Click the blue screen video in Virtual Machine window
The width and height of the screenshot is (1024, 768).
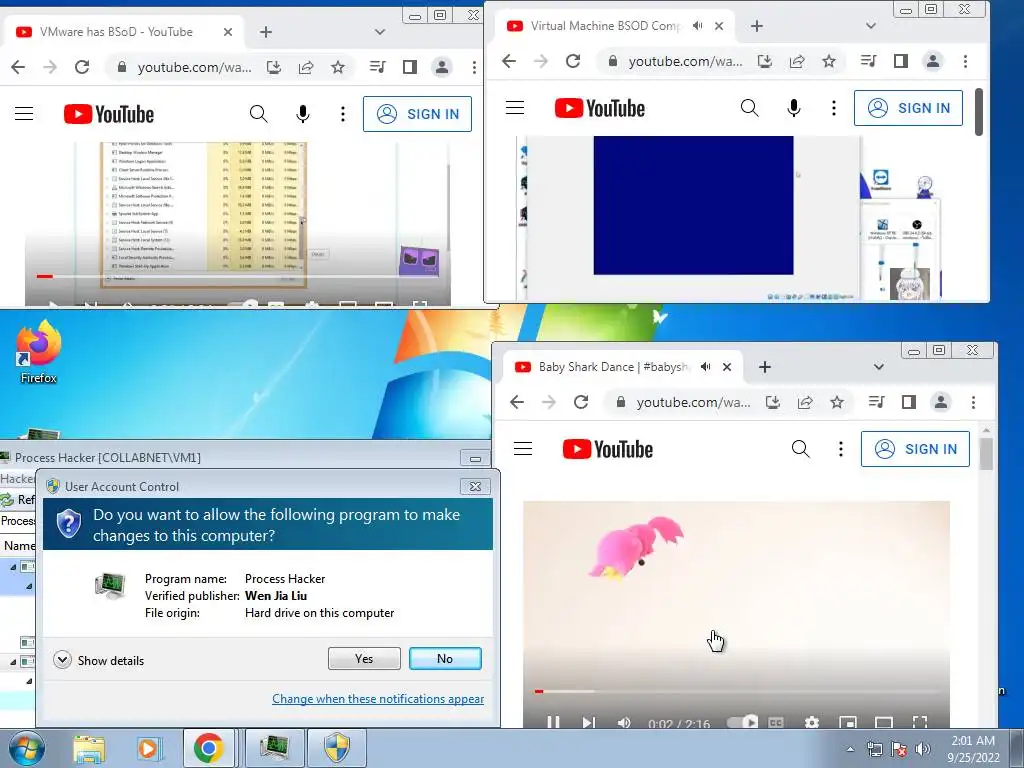693,205
